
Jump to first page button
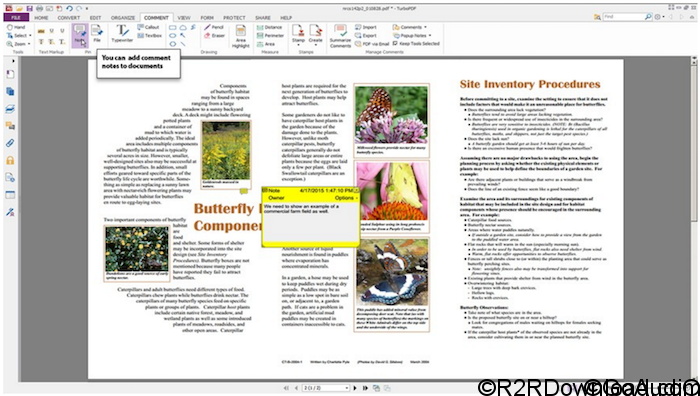click(286, 388)
